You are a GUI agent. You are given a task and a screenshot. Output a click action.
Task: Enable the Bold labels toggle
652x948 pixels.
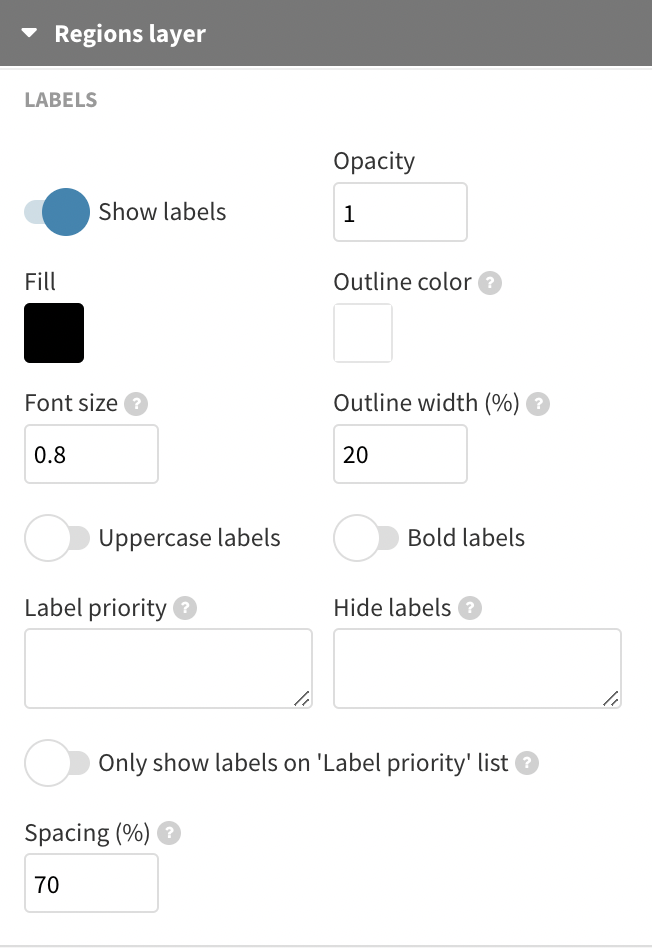(366, 538)
